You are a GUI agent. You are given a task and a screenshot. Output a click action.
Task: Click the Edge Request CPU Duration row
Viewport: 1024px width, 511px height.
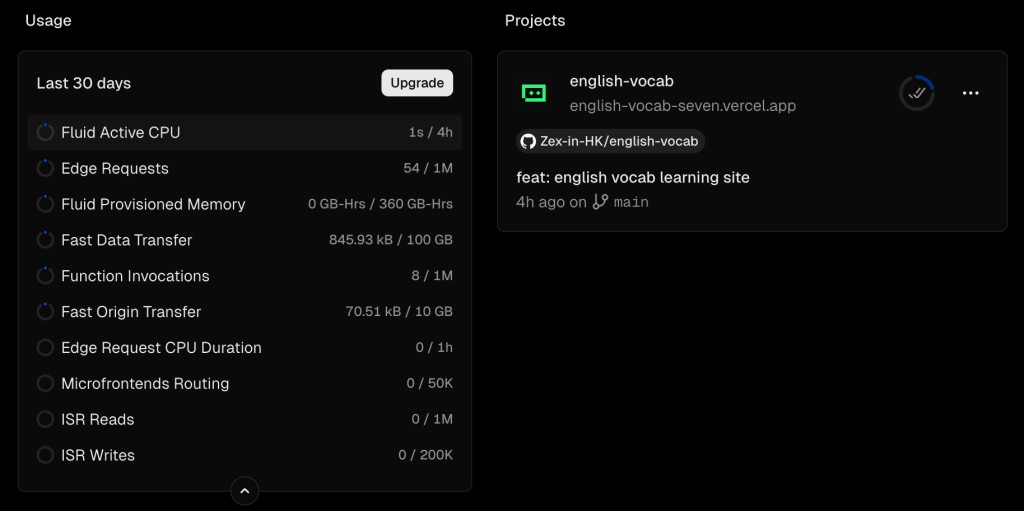(x=244, y=348)
